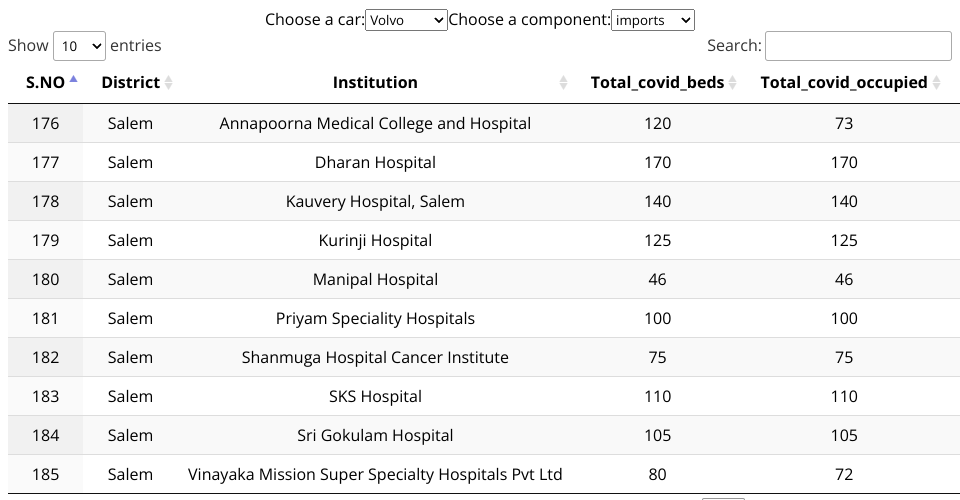Open the Choose a component dropdown

click(652, 20)
